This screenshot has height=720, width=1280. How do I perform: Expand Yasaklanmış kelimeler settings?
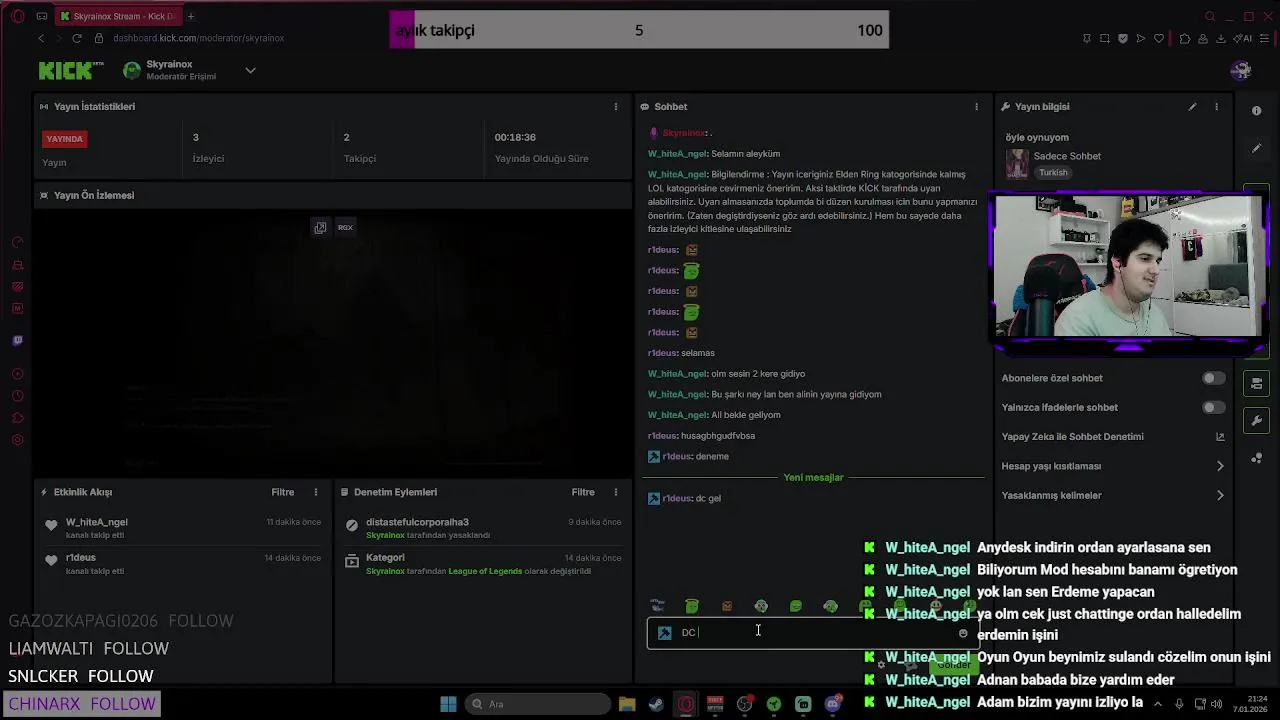1113,495
